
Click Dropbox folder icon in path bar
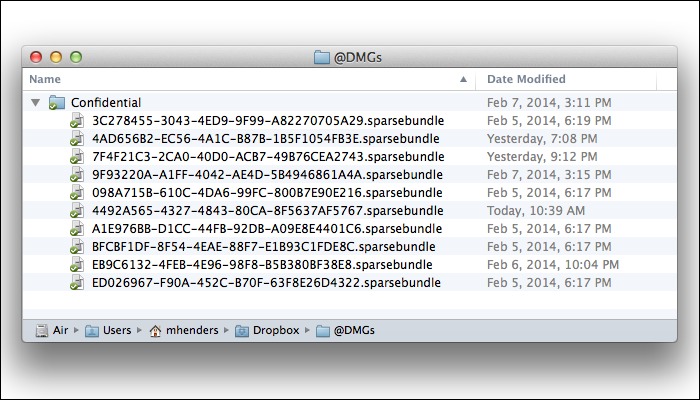tap(242, 331)
